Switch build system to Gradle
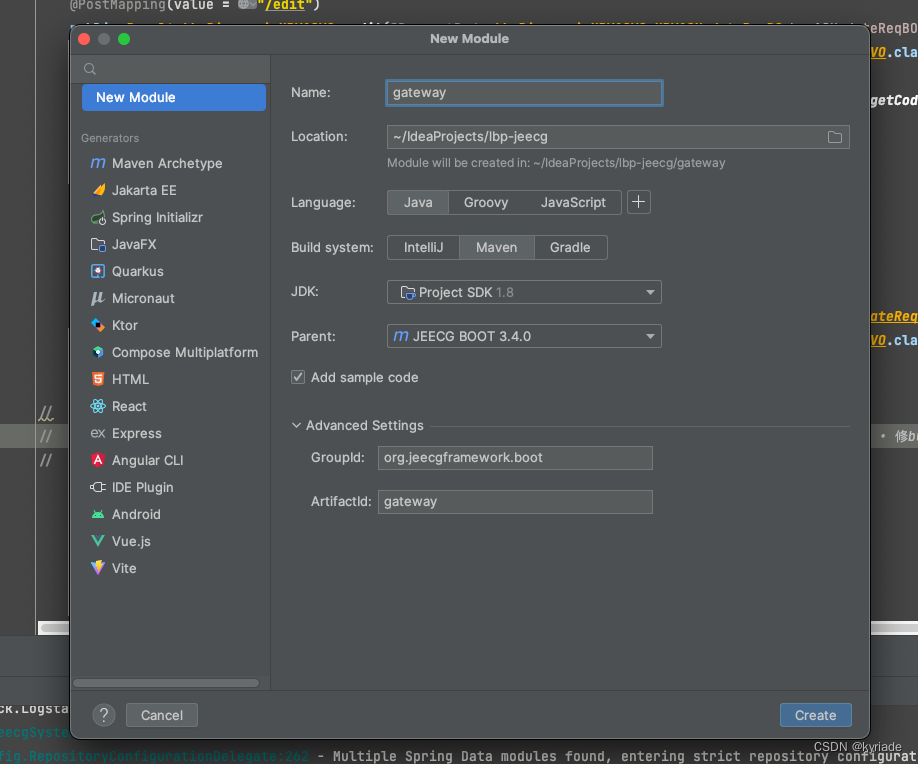 [570, 247]
